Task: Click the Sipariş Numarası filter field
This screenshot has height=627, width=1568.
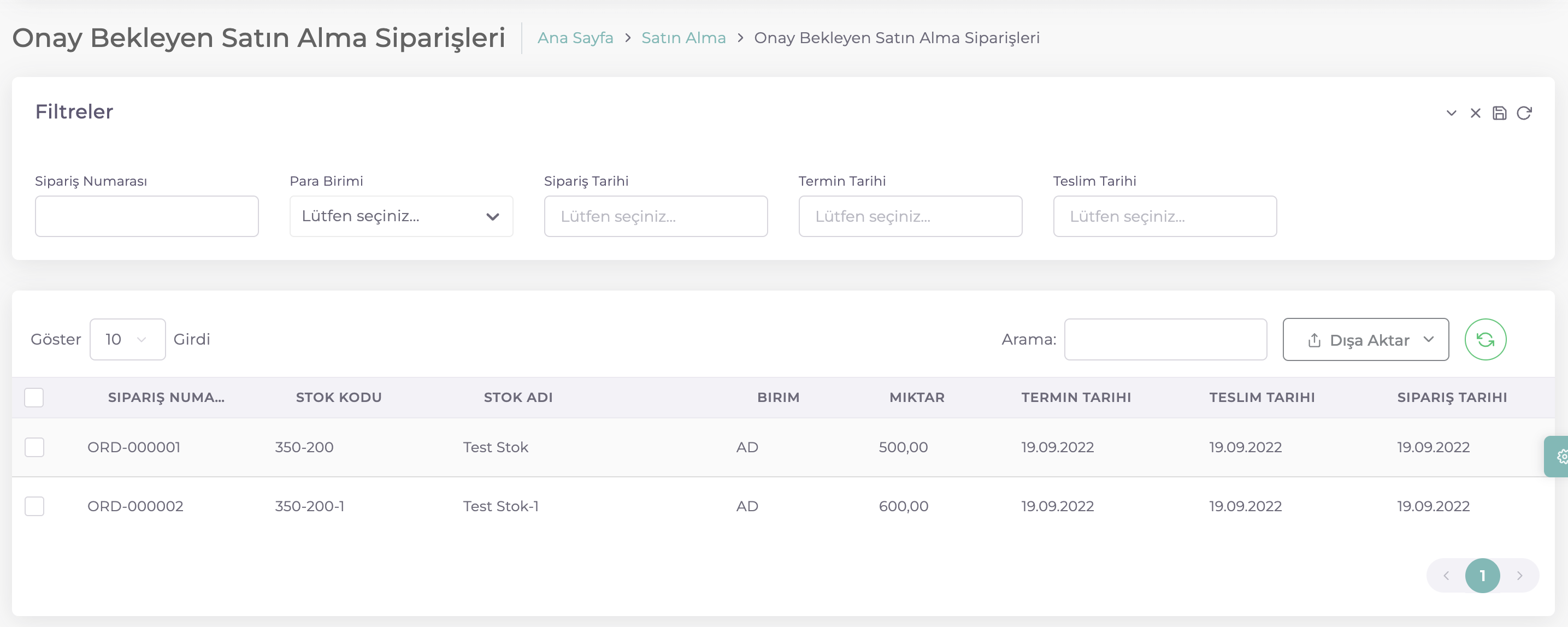Action: pyautogui.click(x=147, y=216)
